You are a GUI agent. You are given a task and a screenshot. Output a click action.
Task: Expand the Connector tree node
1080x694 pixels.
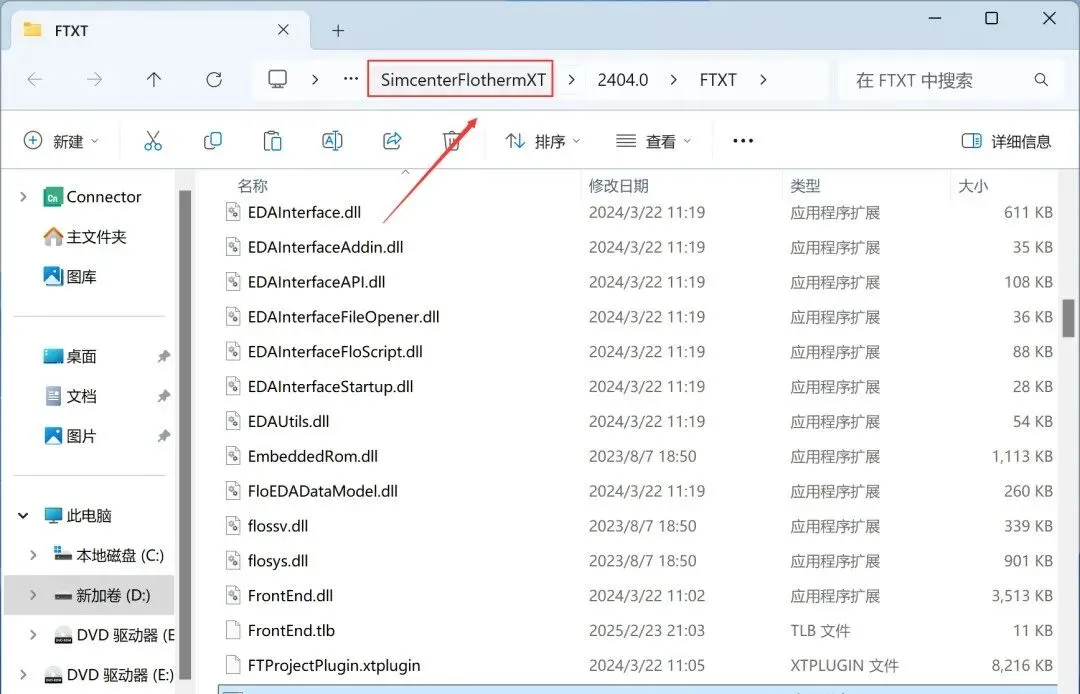click(x=23, y=197)
